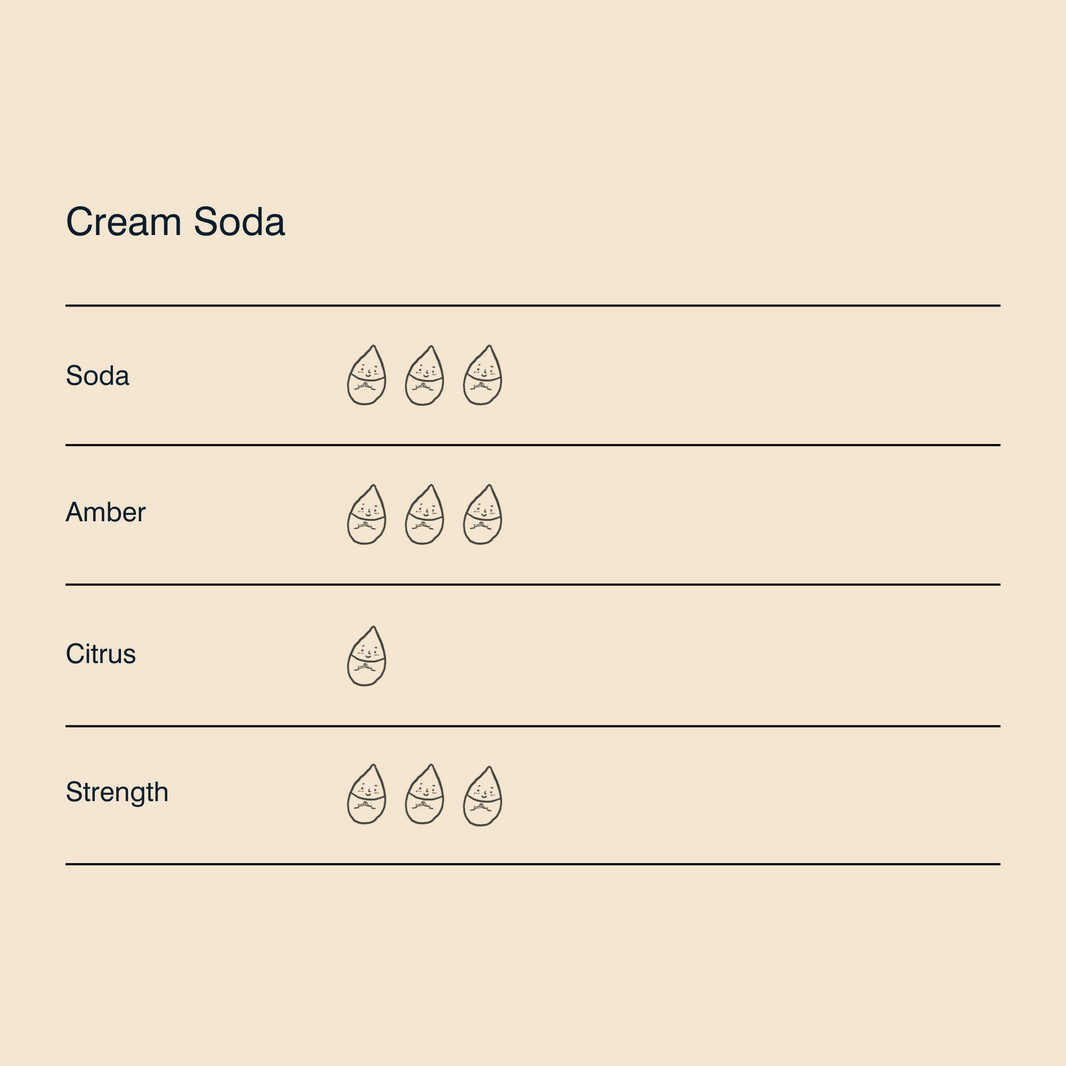Screen dimensions: 1066x1066
Task: Click the divider line between Amber and Citrus
Action: 533,585
